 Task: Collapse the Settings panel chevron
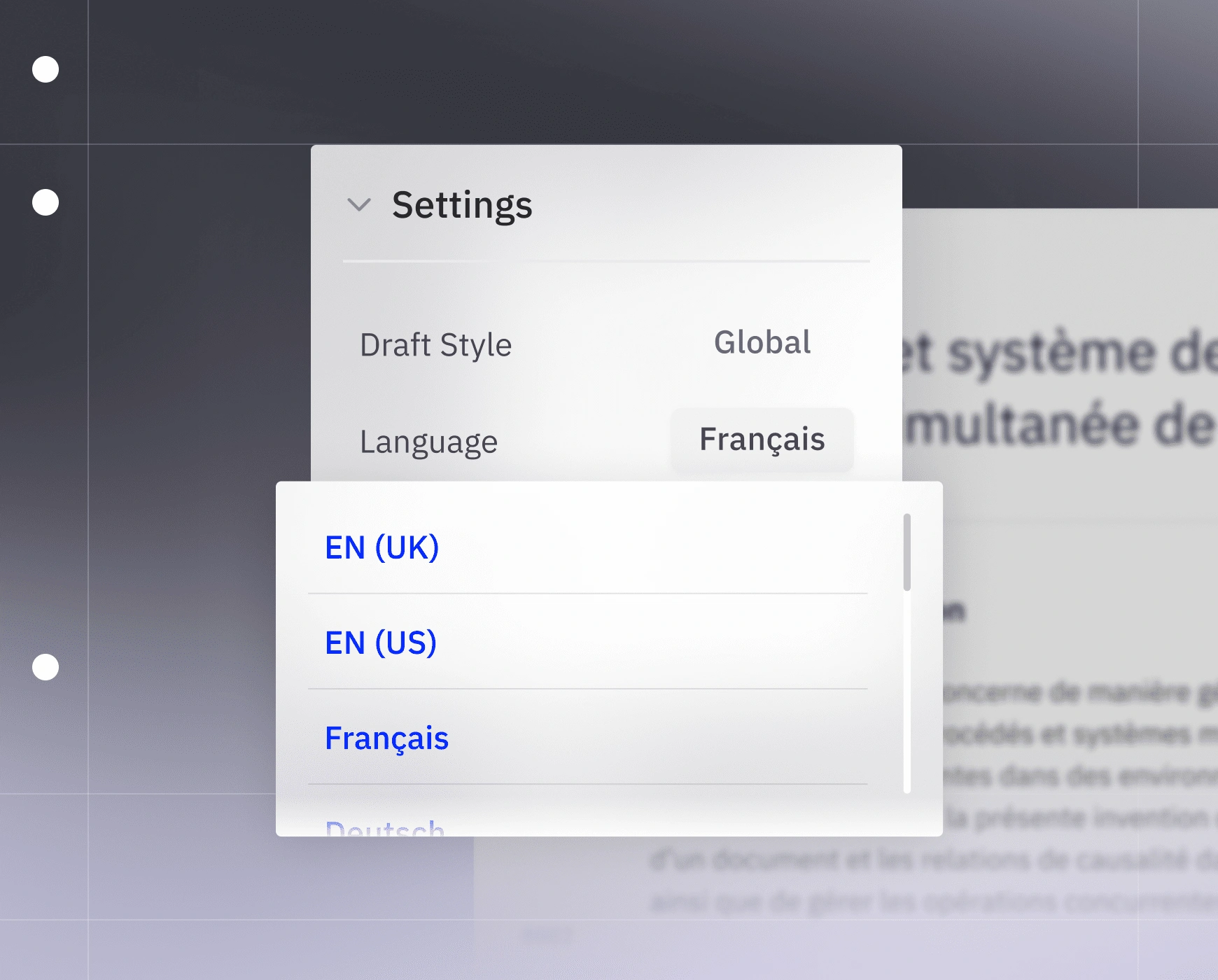tap(359, 205)
